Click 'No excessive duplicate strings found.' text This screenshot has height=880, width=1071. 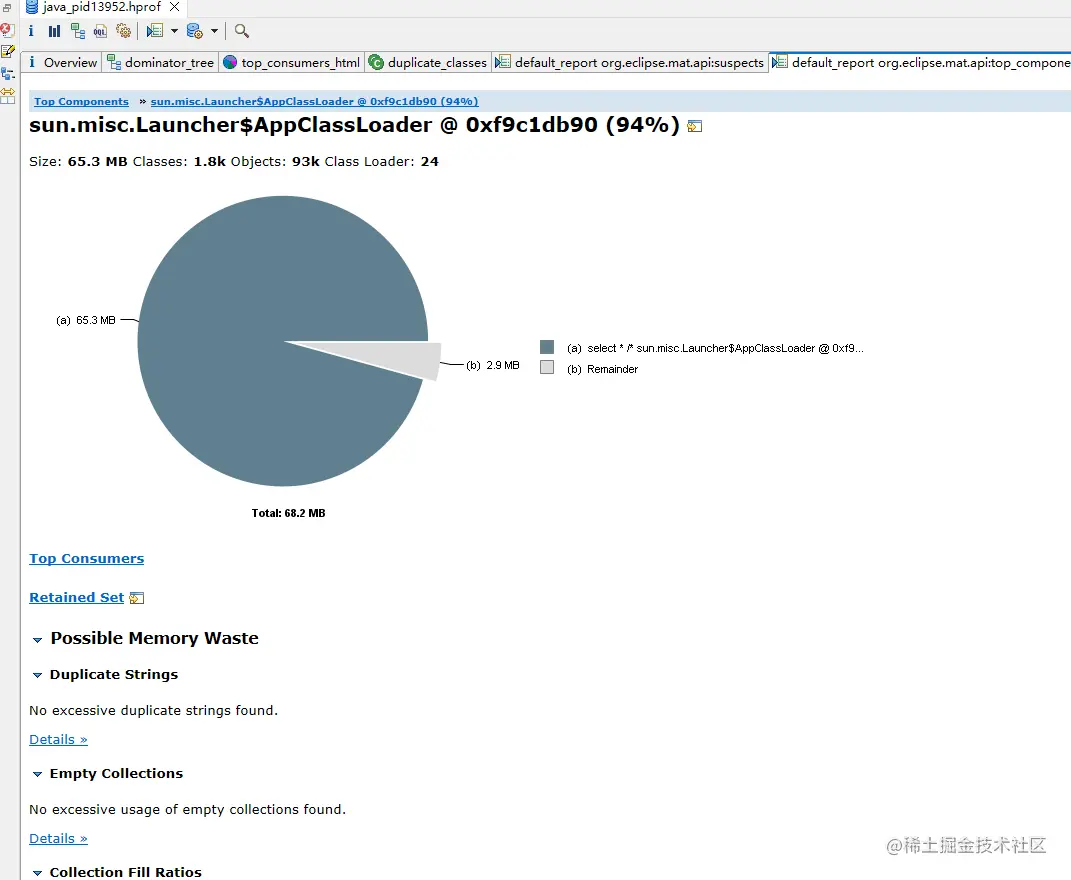[154, 711]
